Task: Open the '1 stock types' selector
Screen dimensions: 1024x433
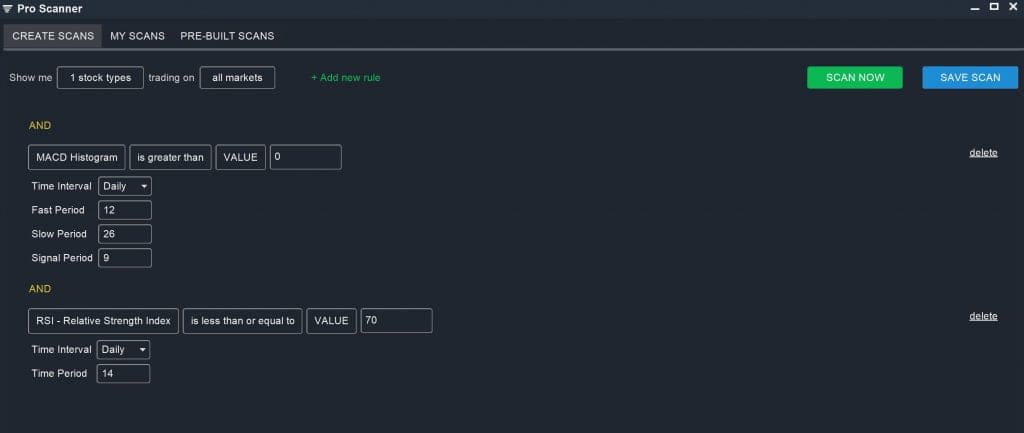Action: click(x=101, y=78)
